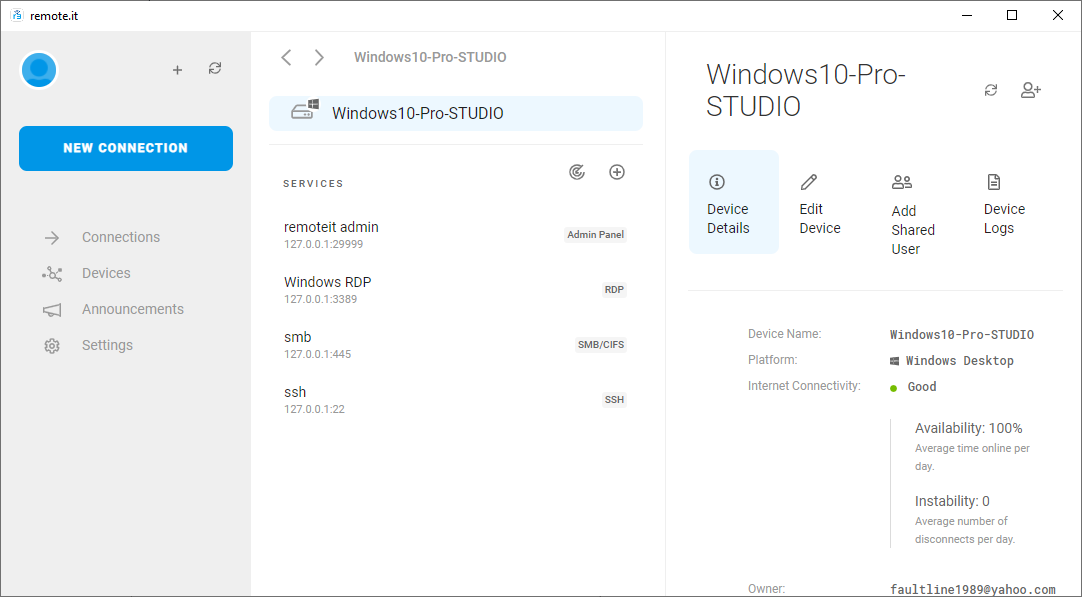The image size is (1082, 597).
Task: Add a service with circled plus
Action: coord(617,172)
